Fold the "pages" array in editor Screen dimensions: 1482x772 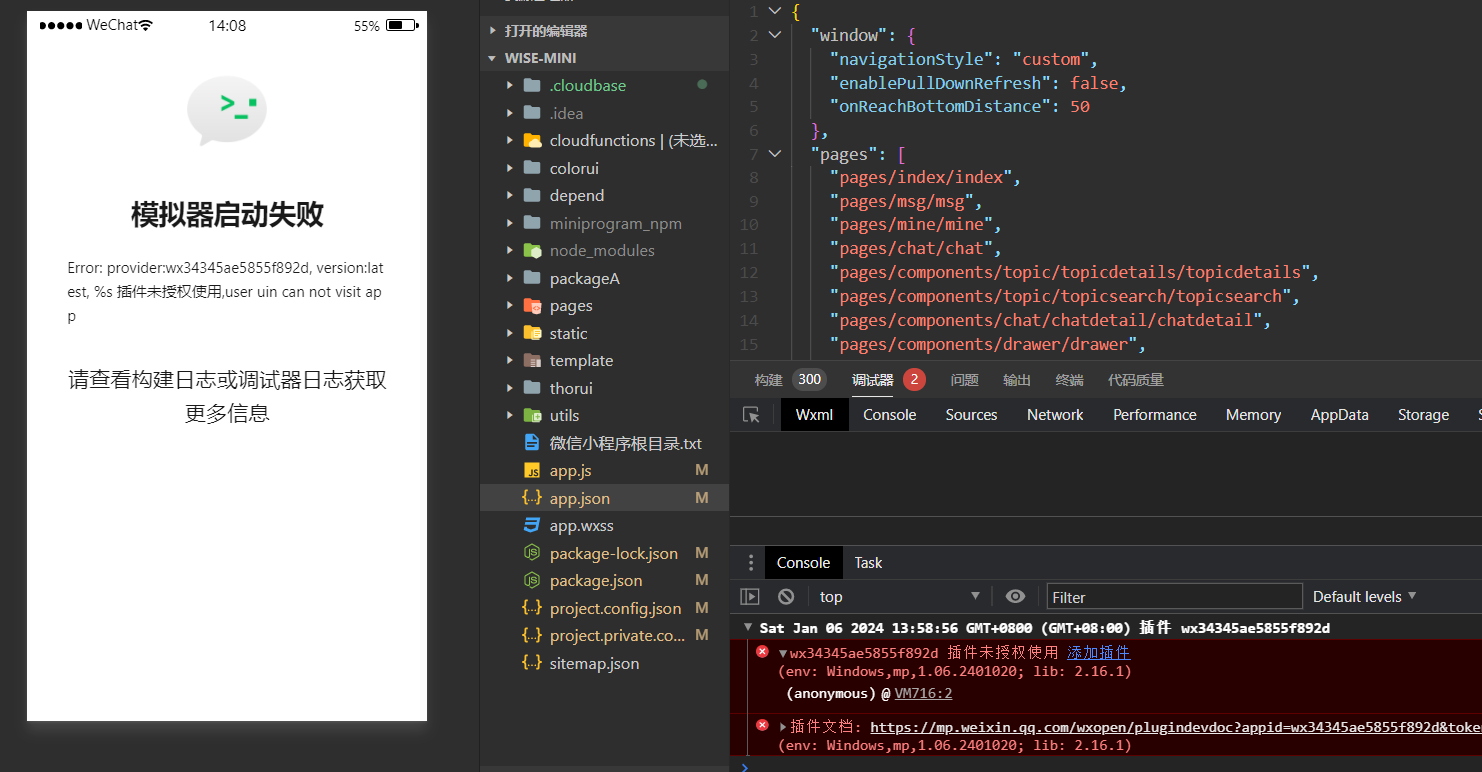click(x=774, y=153)
